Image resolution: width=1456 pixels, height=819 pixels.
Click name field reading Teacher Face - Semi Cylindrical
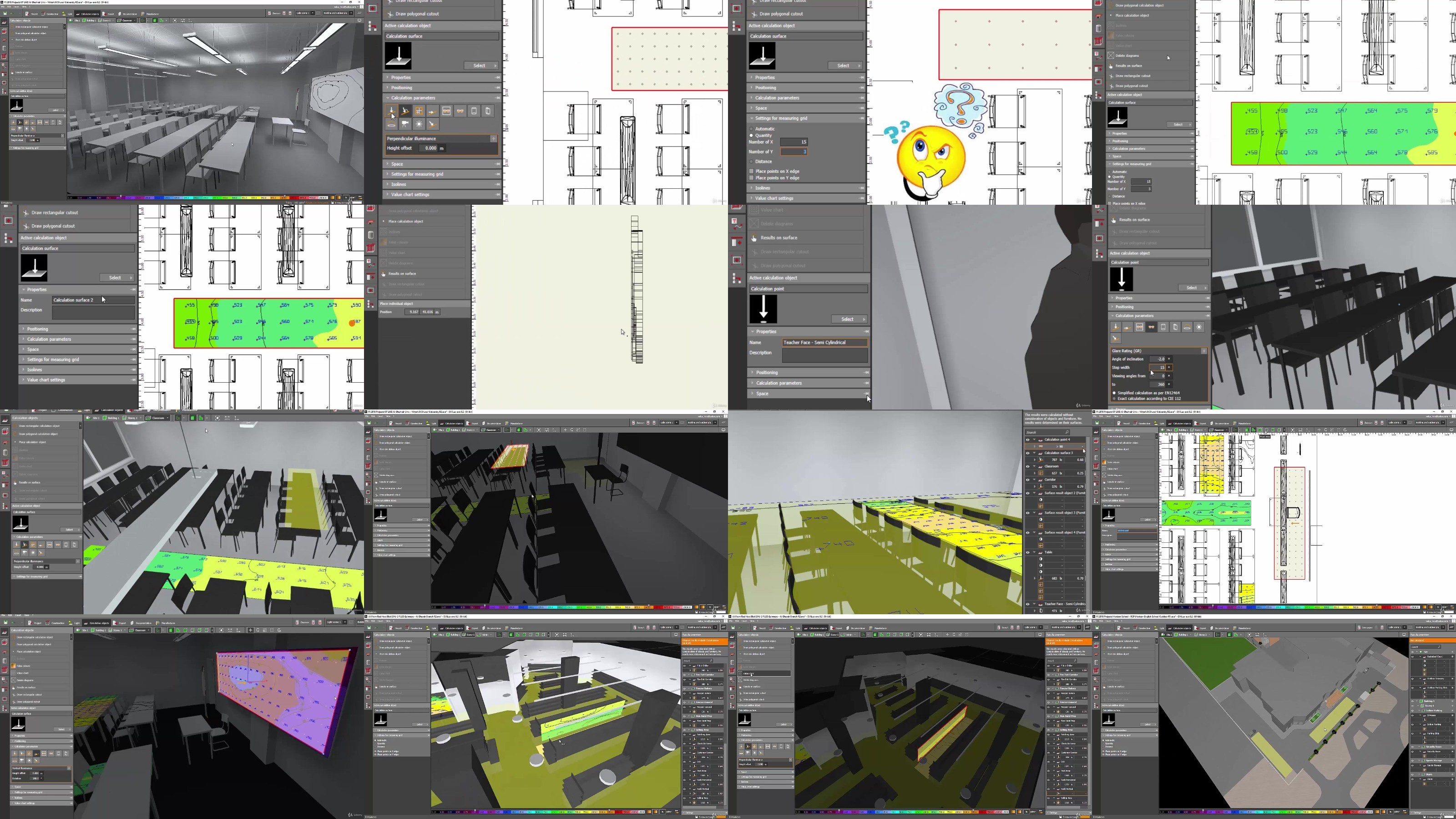tap(824, 343)
